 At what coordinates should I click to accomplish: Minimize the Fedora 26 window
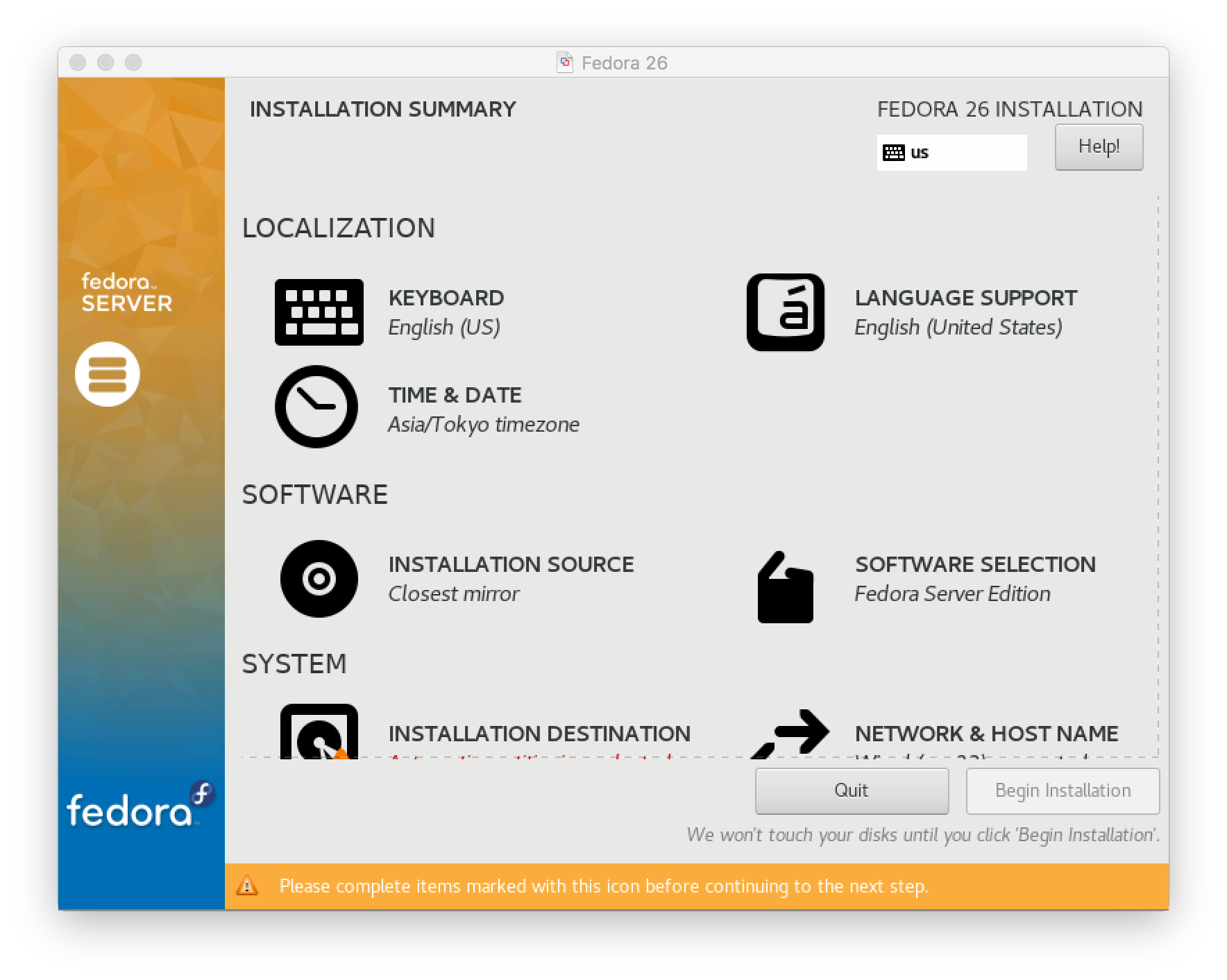click(105, 62)
